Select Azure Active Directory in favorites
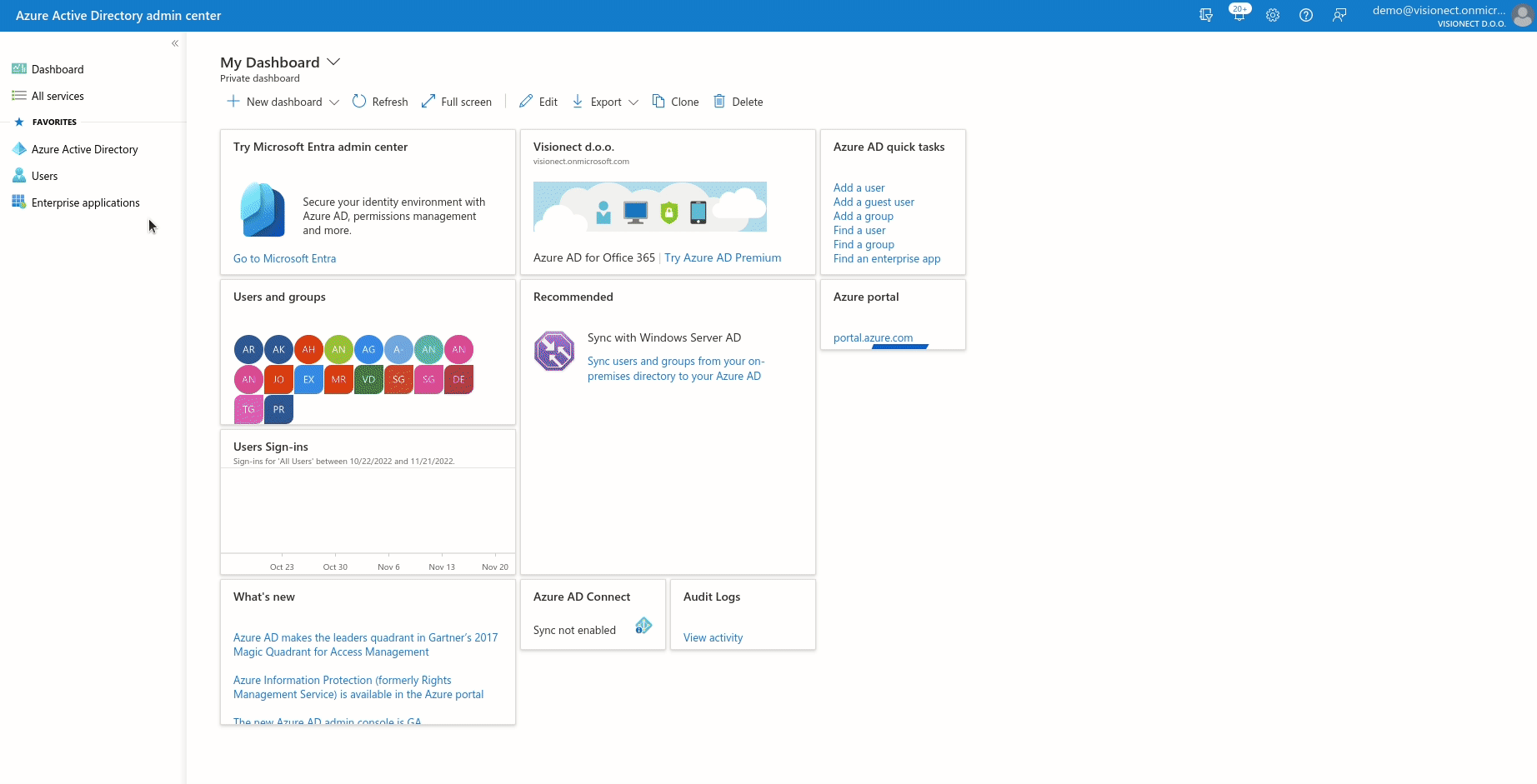The width and height of the screenshot is (1537, 784). click(x=84, y=149)
